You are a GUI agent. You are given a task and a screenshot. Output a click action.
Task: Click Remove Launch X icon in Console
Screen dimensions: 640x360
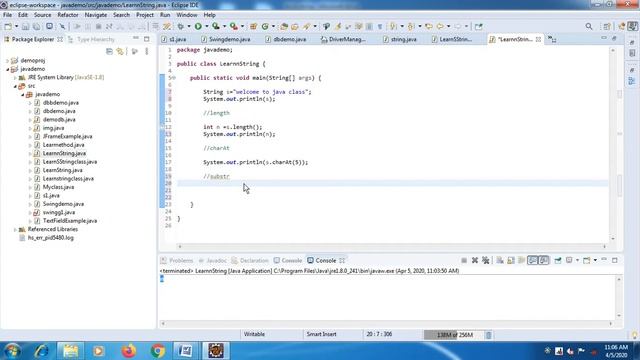tap(475, 260)
